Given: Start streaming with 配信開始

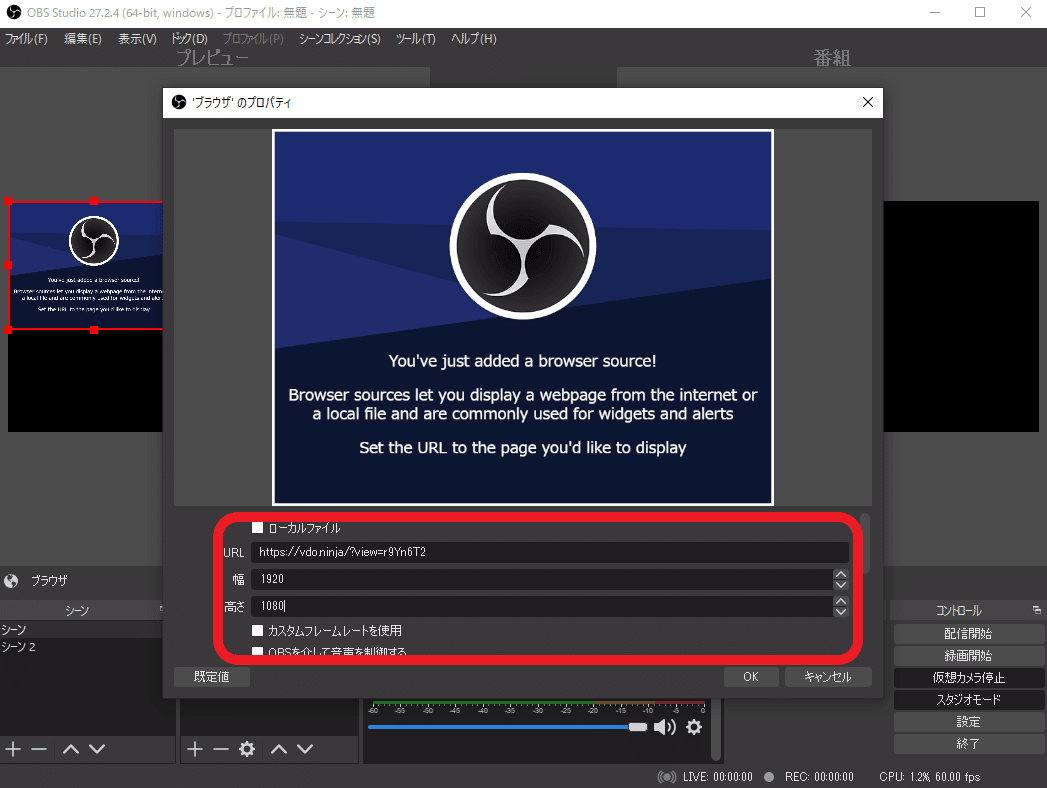Looking at the screenshot, I should pos(969,634).
